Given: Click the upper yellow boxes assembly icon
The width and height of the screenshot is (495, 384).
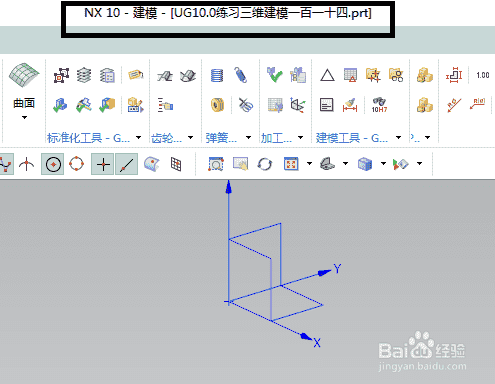Looking at the screenshot, I should (x=425, y=75).
